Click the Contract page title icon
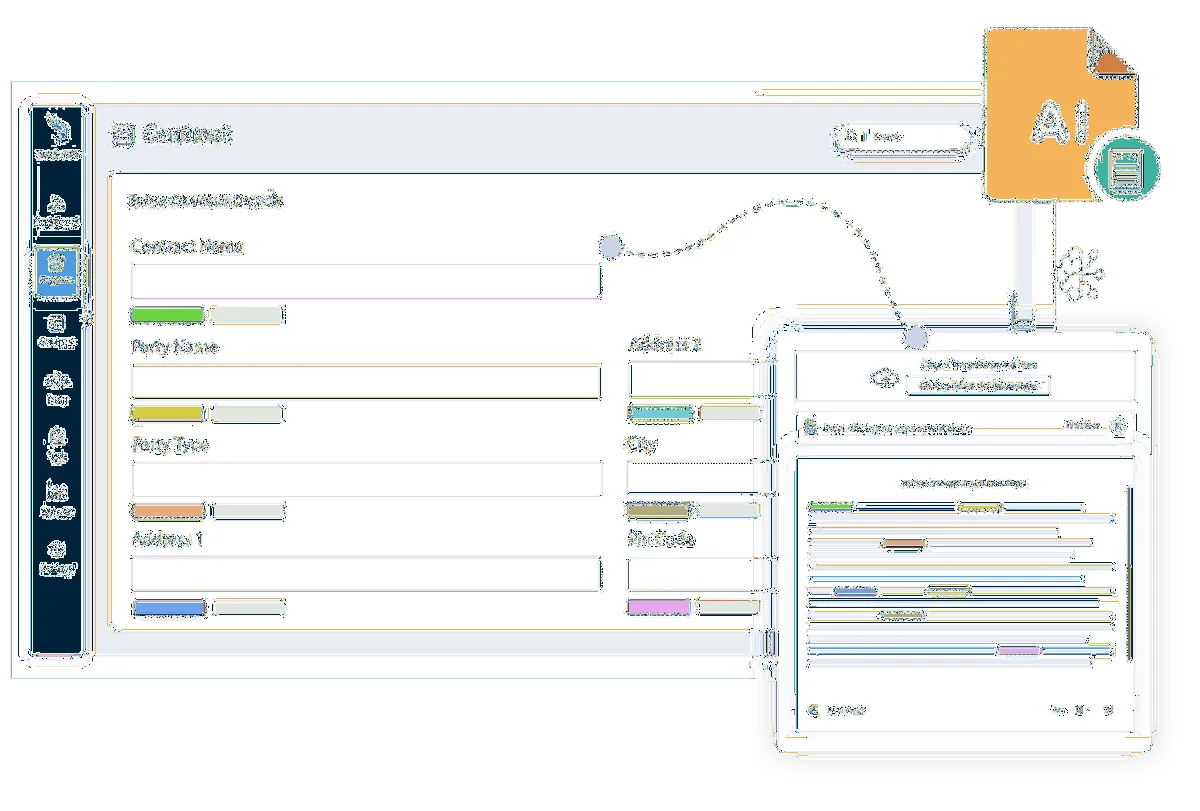The height and width of the screenshot is (811, 1200). [122, 135]
